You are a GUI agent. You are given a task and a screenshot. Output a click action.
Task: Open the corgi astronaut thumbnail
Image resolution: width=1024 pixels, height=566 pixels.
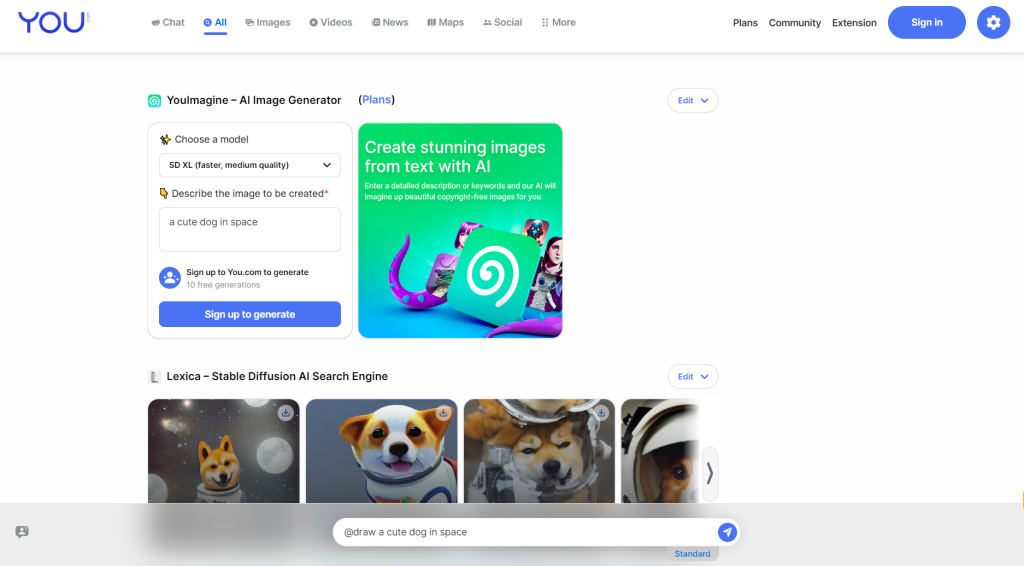pyautogui.click(x=381, y=451)
